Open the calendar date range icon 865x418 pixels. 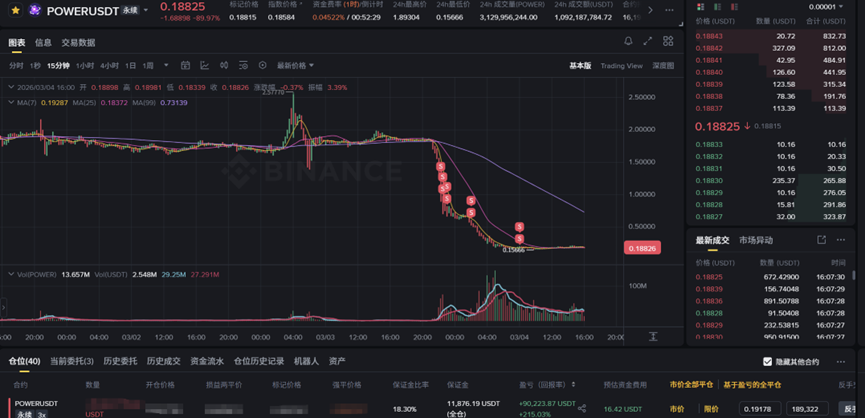pos(185,65)
